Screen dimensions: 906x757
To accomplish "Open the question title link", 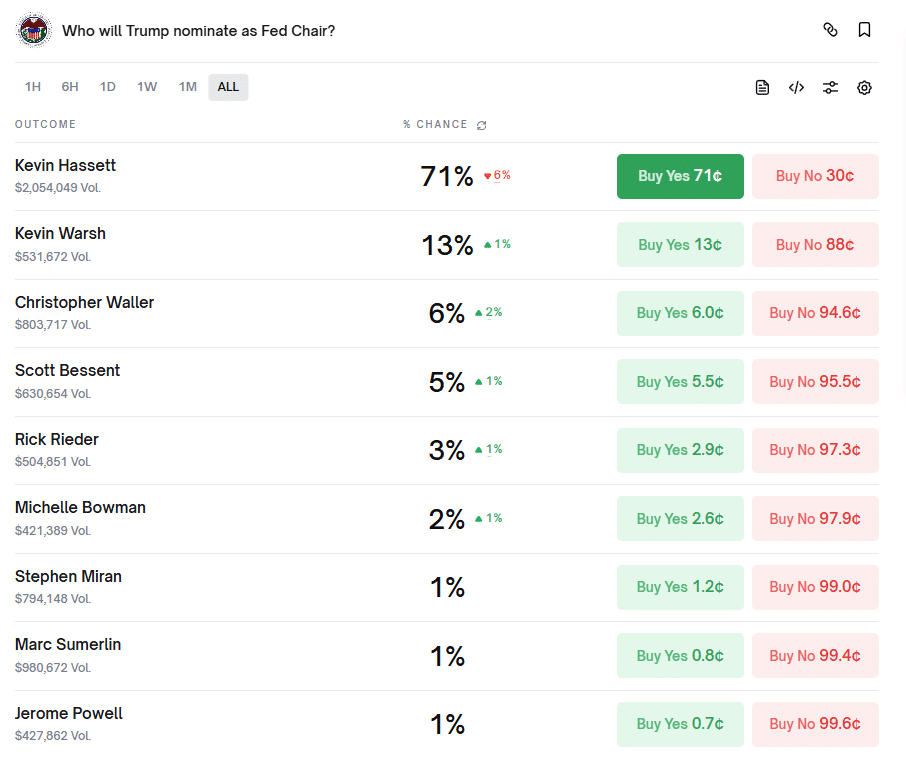I will 200,31.
